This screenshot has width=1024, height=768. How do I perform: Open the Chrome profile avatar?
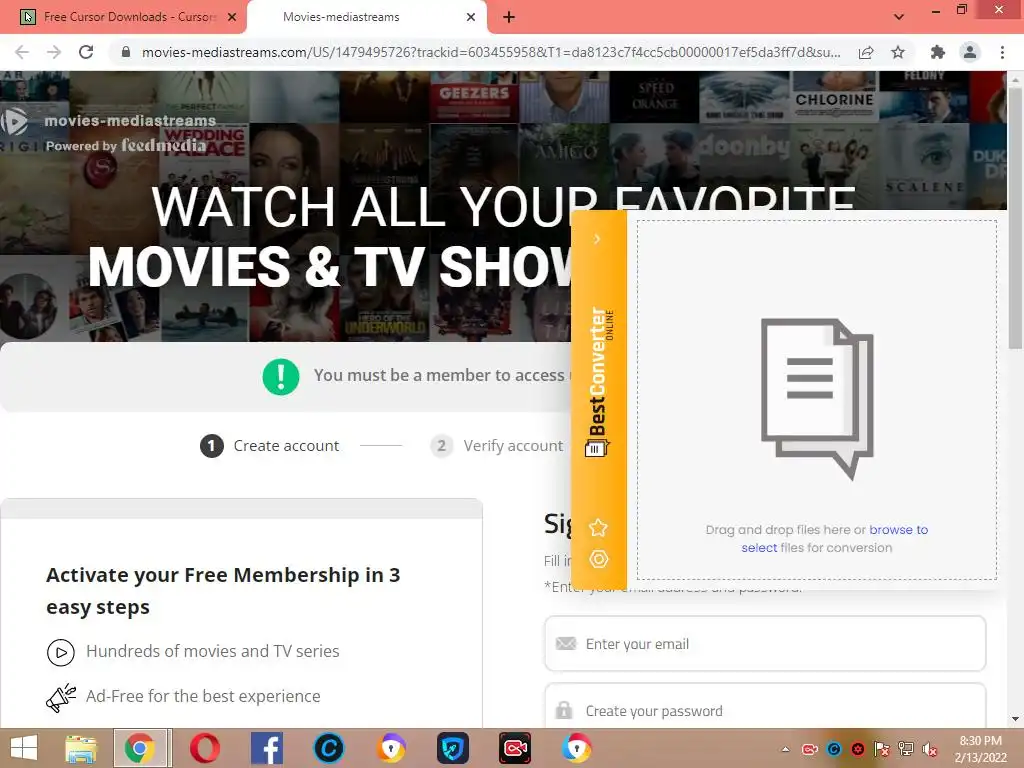[x=970, y=52]
